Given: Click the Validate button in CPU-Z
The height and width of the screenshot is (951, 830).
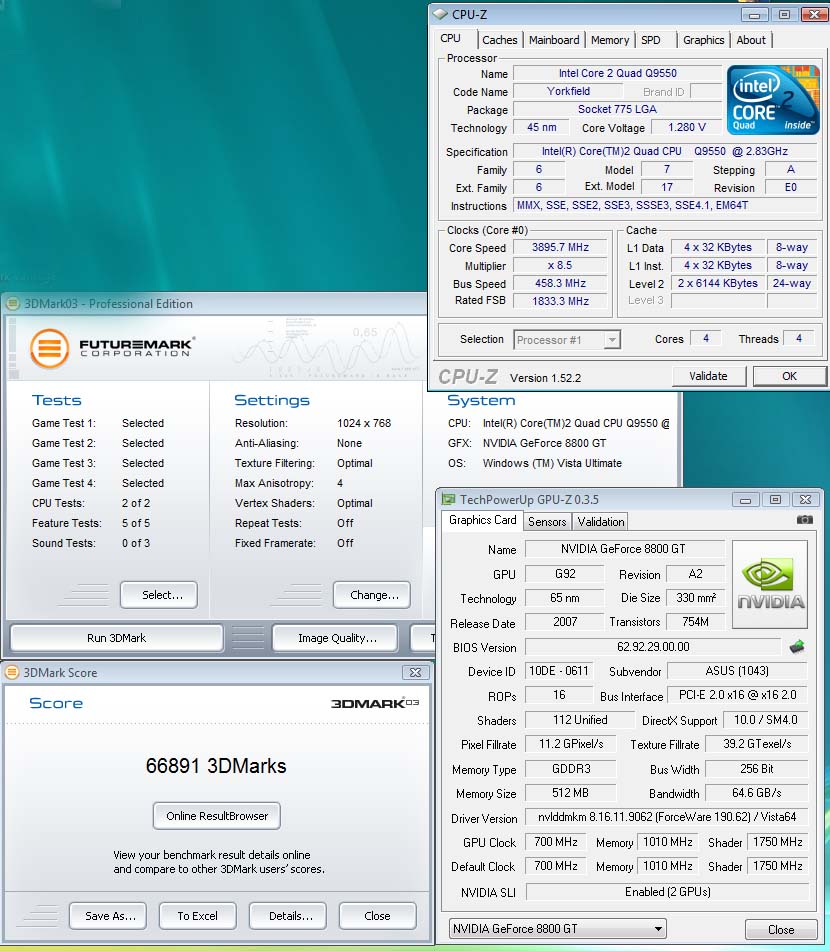Looking at the screenshot, I should (x=708, y=376).
